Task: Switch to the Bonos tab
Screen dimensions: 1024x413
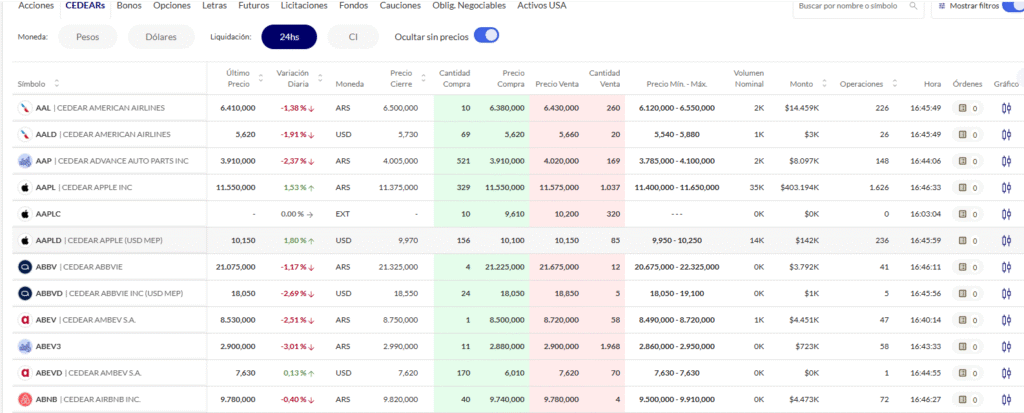Action: click(129, 6)
